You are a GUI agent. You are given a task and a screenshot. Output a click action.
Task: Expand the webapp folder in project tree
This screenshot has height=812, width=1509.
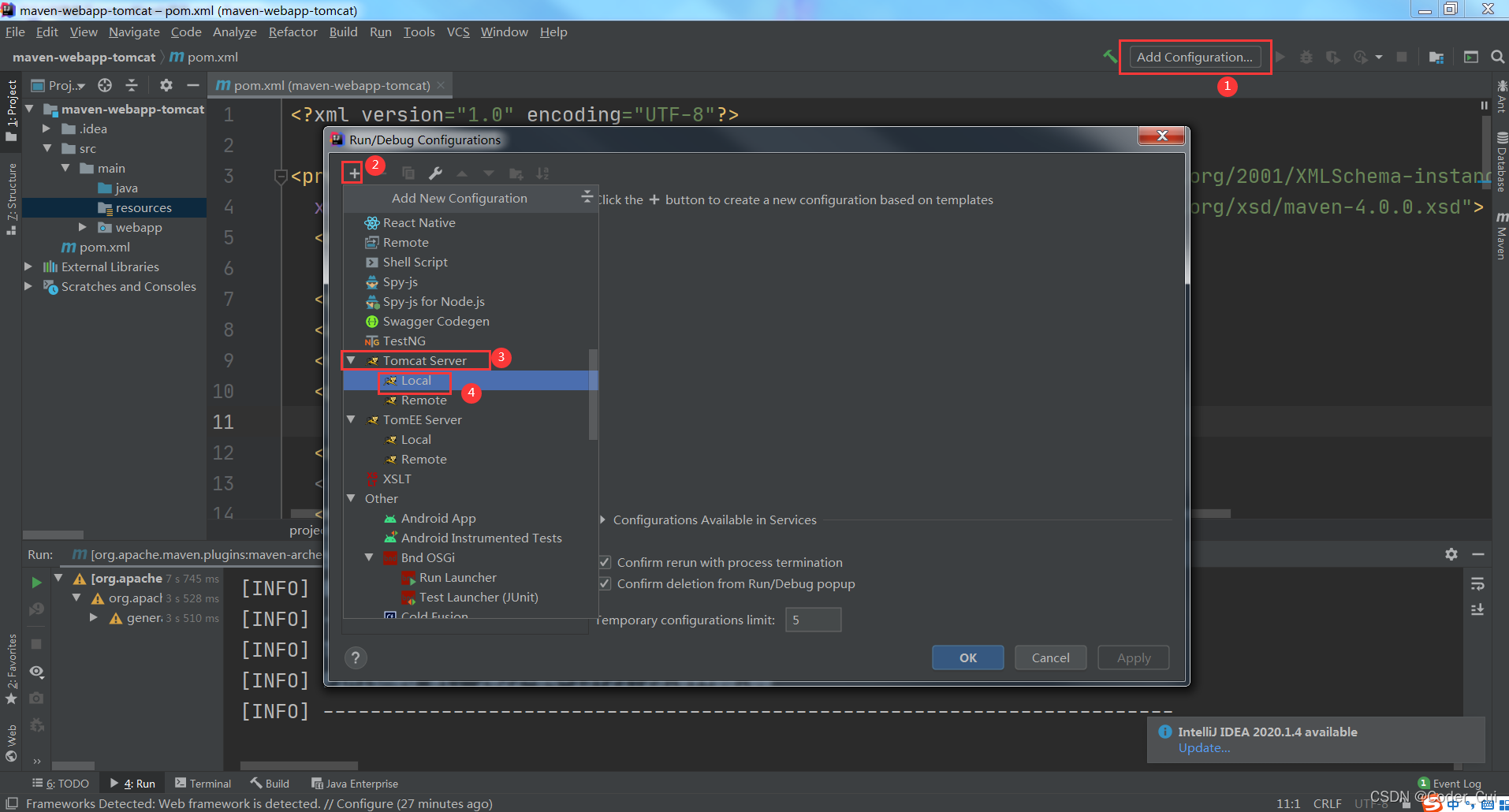point(83,227)
